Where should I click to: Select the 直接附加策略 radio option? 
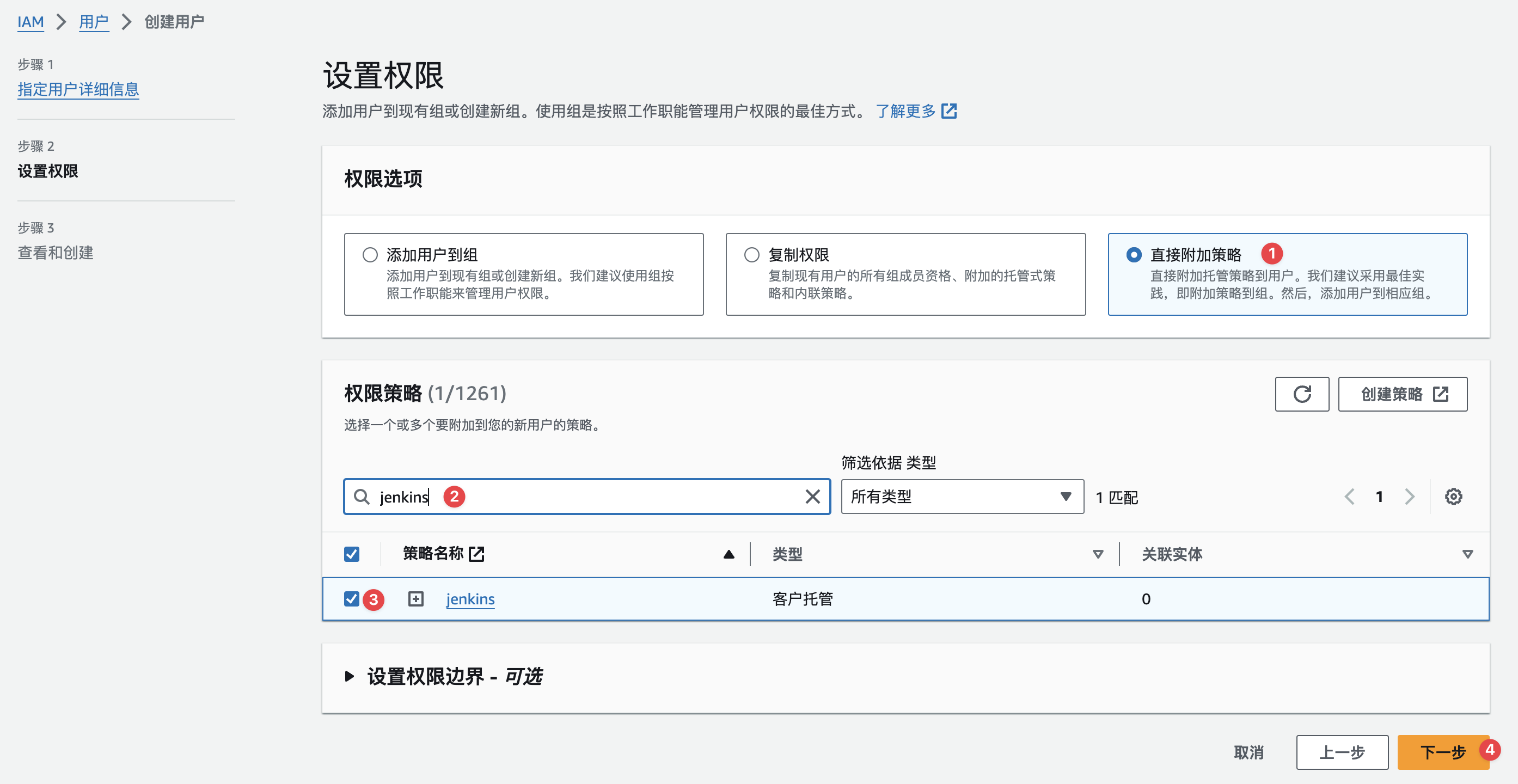tap(1133, 254)
